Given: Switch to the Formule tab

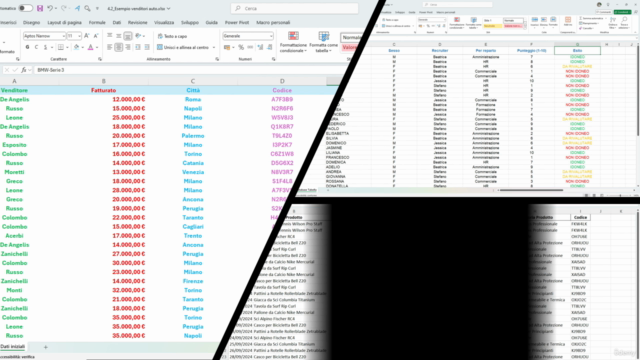Looking at the screenshot, I should coord(97,22).
